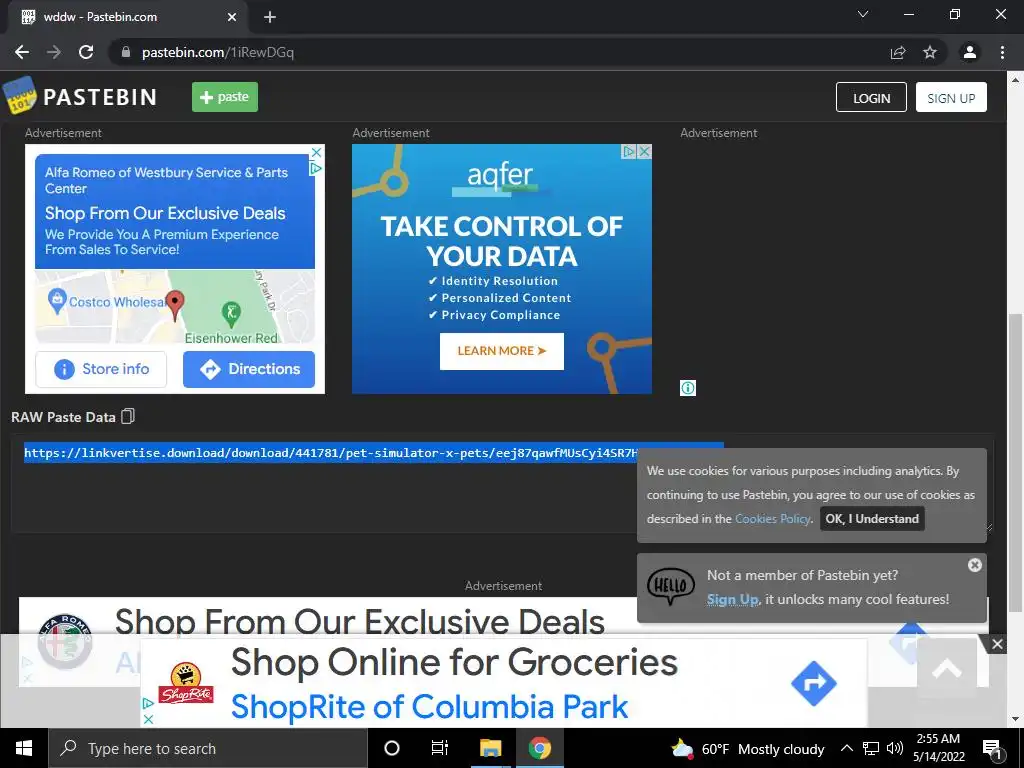Click the SIGN UP button
Image resolution: width=1024 pixels, height=768 pixels.
tap(951, 97)
